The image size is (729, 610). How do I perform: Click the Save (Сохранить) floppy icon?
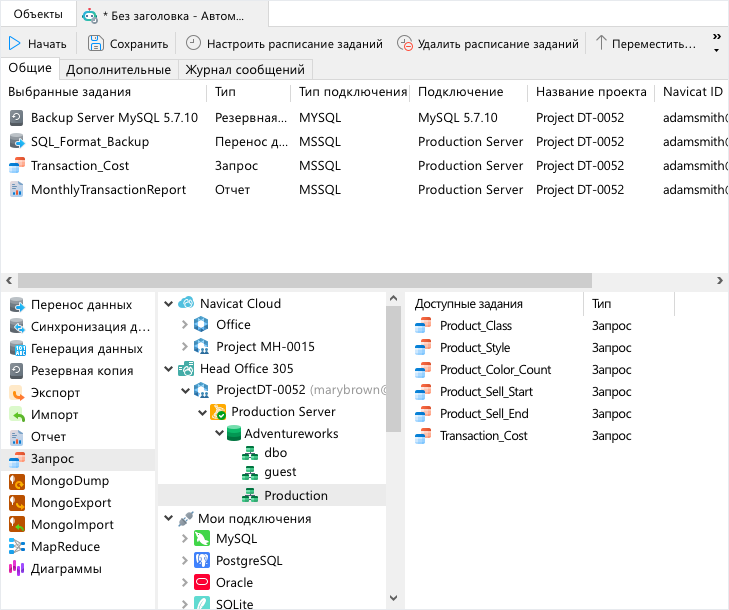coord(96,43)
